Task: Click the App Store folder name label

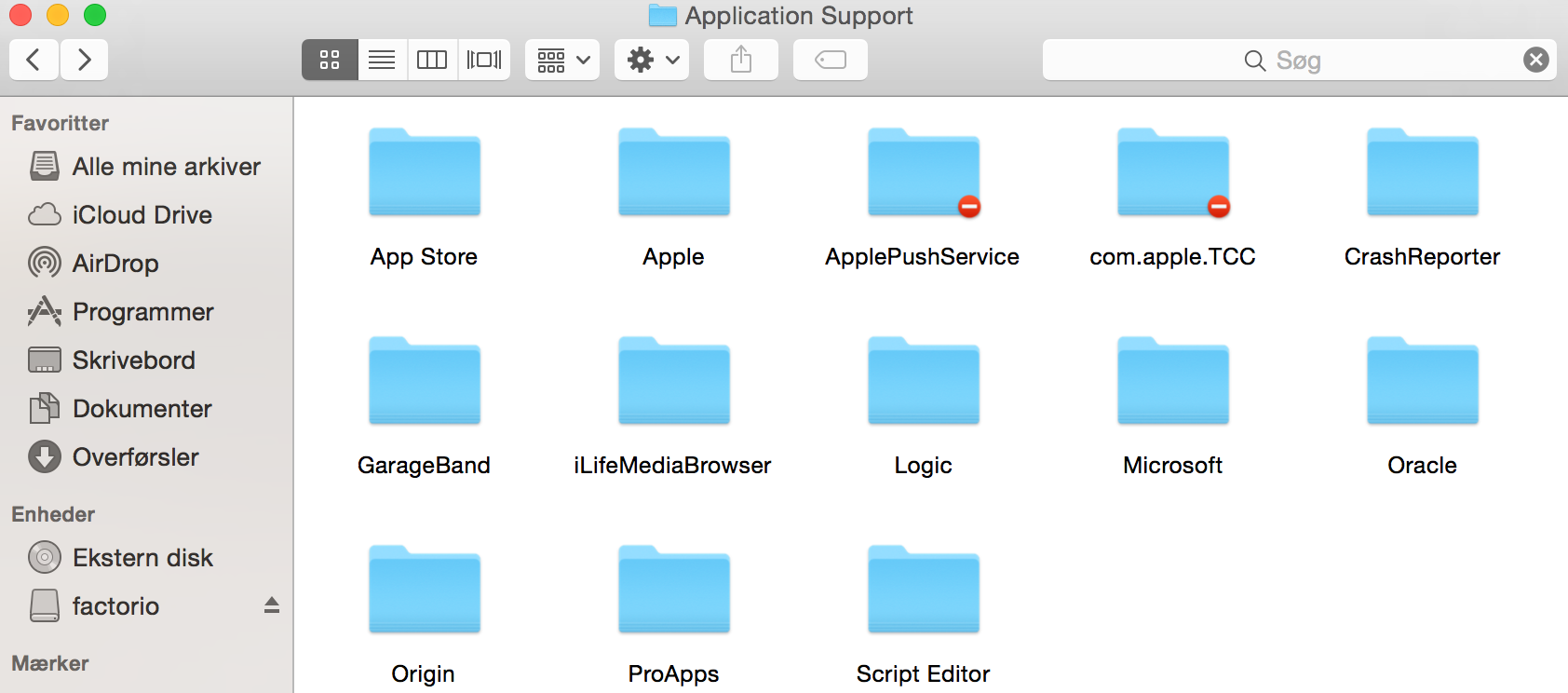Action: [x=424, y=257]
